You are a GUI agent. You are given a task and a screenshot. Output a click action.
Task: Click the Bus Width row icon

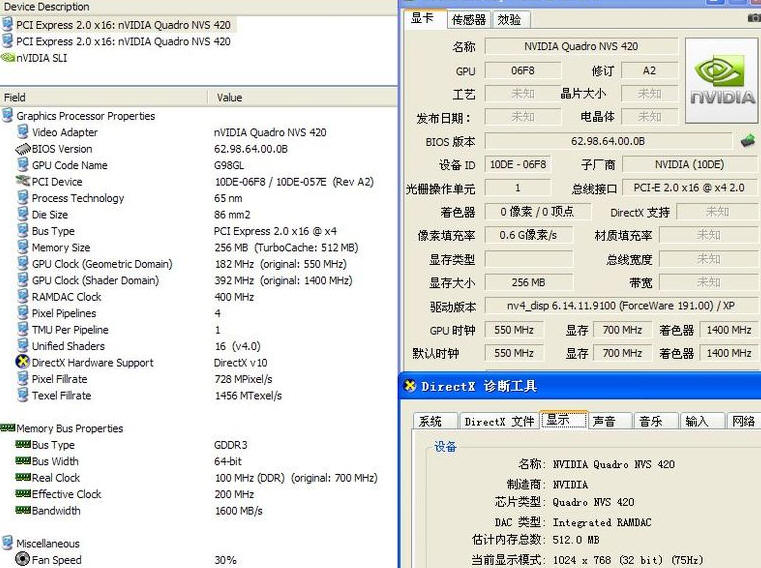[23, 461]
